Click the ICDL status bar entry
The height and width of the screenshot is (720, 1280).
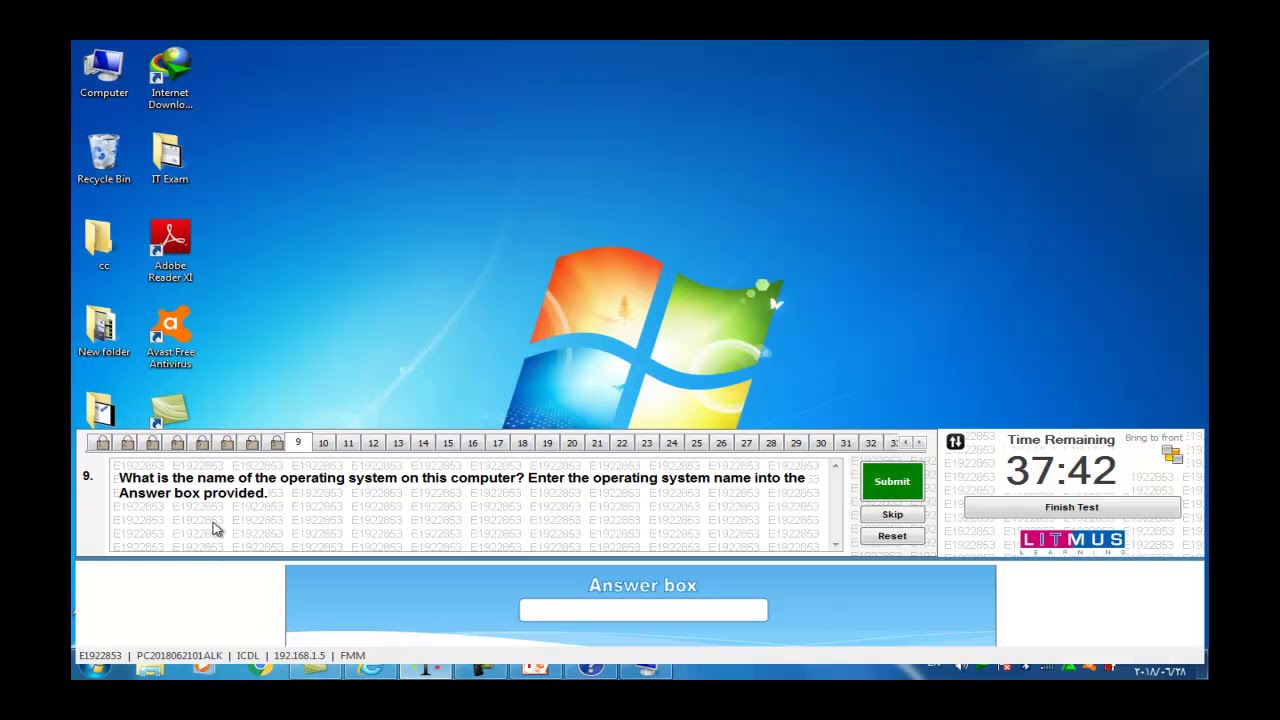tap(248, 656)
